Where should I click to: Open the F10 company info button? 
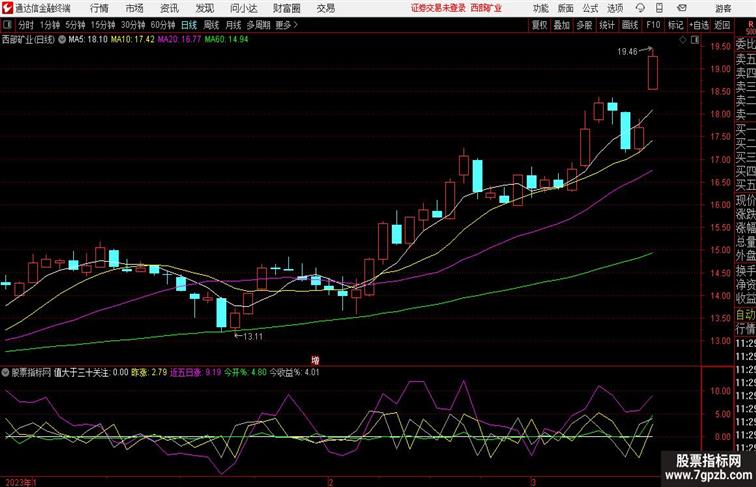[653, 25]
